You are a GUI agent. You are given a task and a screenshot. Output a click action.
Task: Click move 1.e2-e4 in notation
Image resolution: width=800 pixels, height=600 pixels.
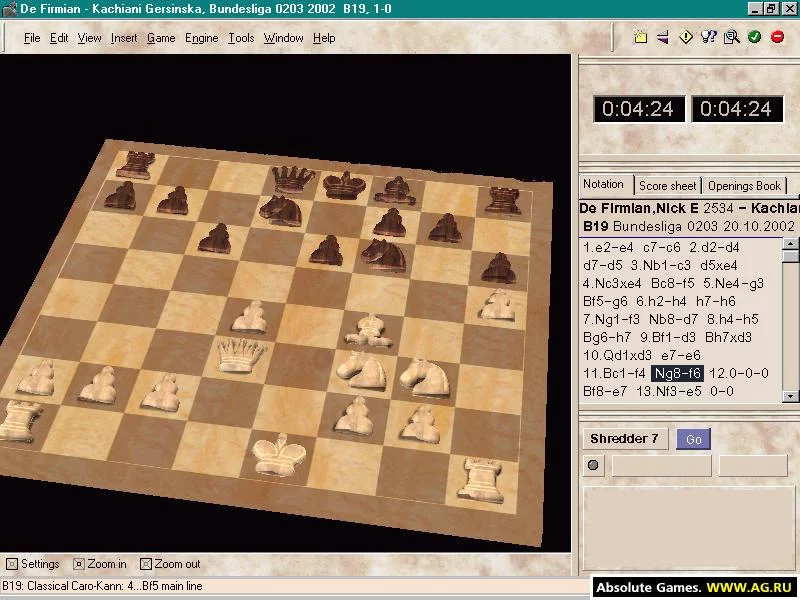pyautogui.click(x=608, y=247)
